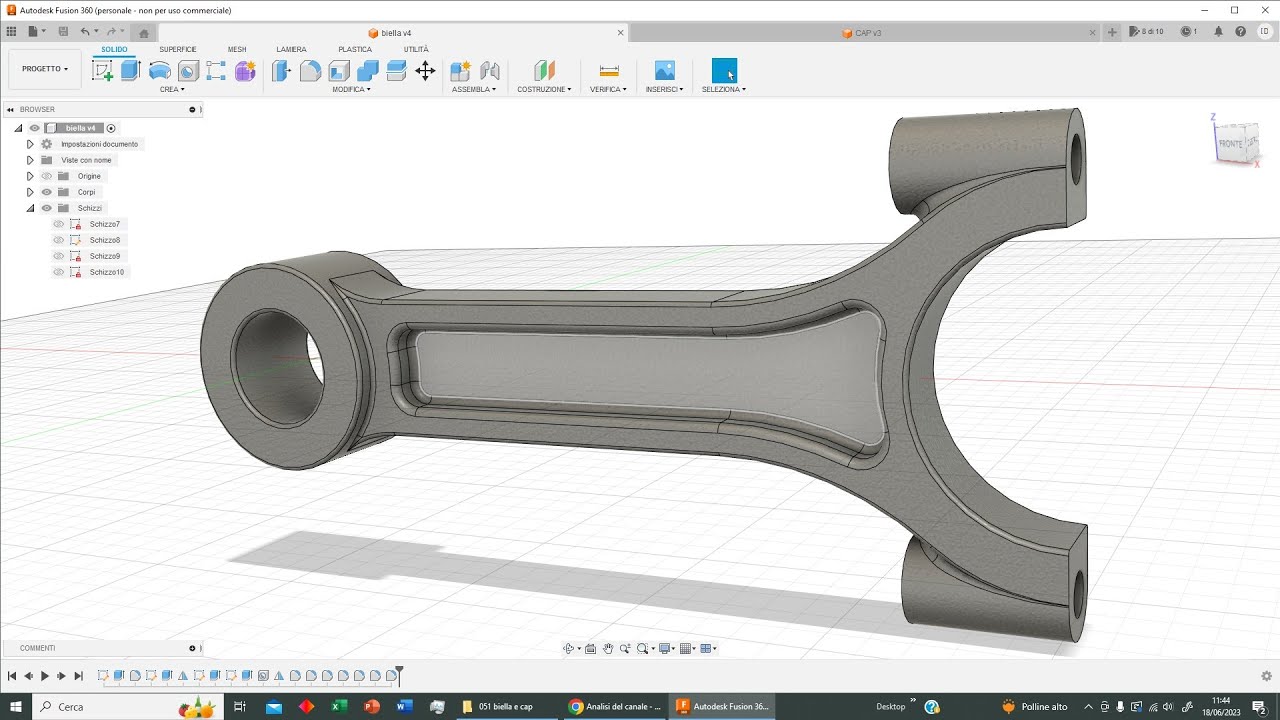Expand Impostazioni documento node
This screenshot has width=1280, height=720.
[30, 144]
